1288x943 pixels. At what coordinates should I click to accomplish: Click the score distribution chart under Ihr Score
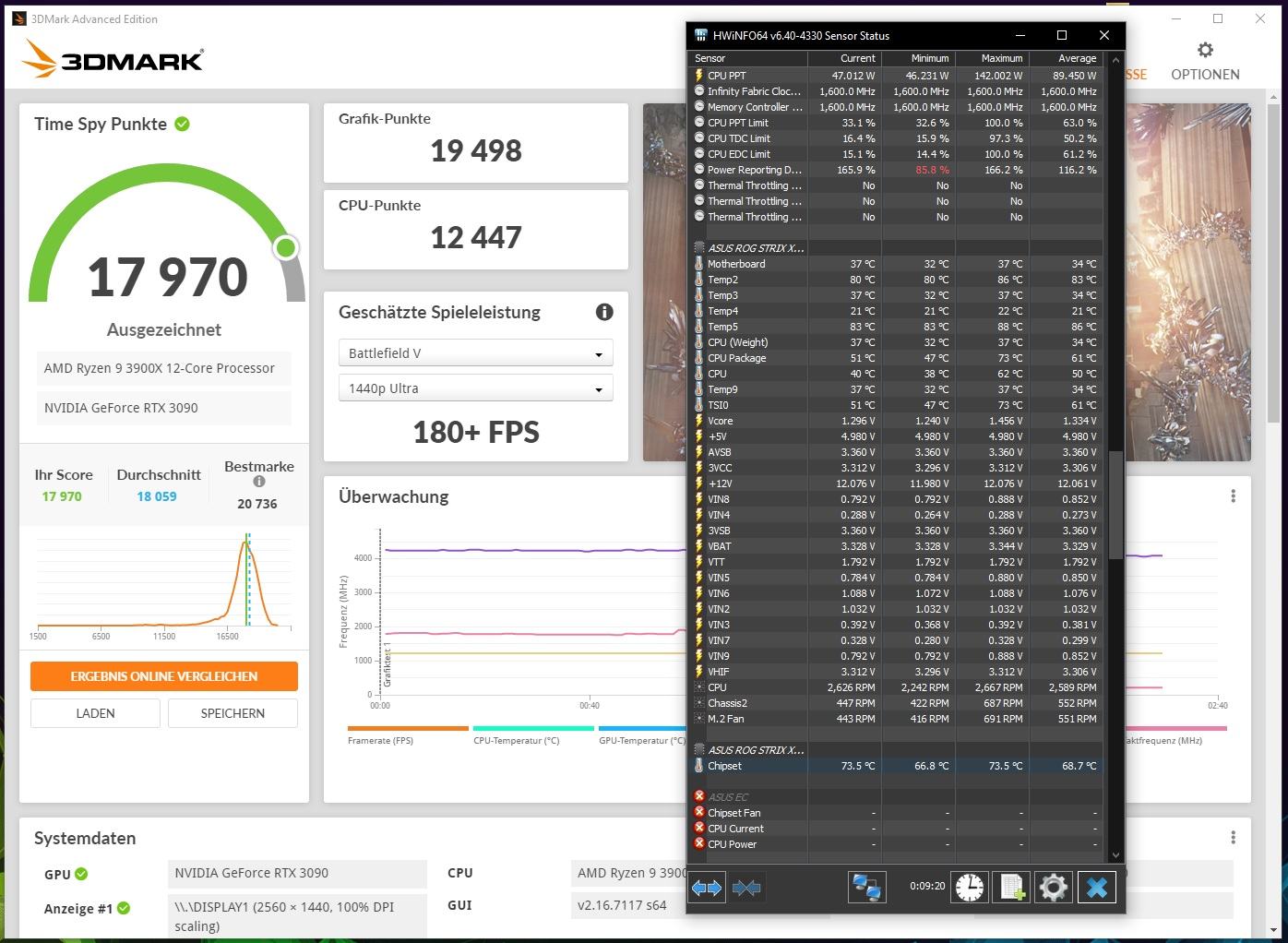(x=164, y=586)
